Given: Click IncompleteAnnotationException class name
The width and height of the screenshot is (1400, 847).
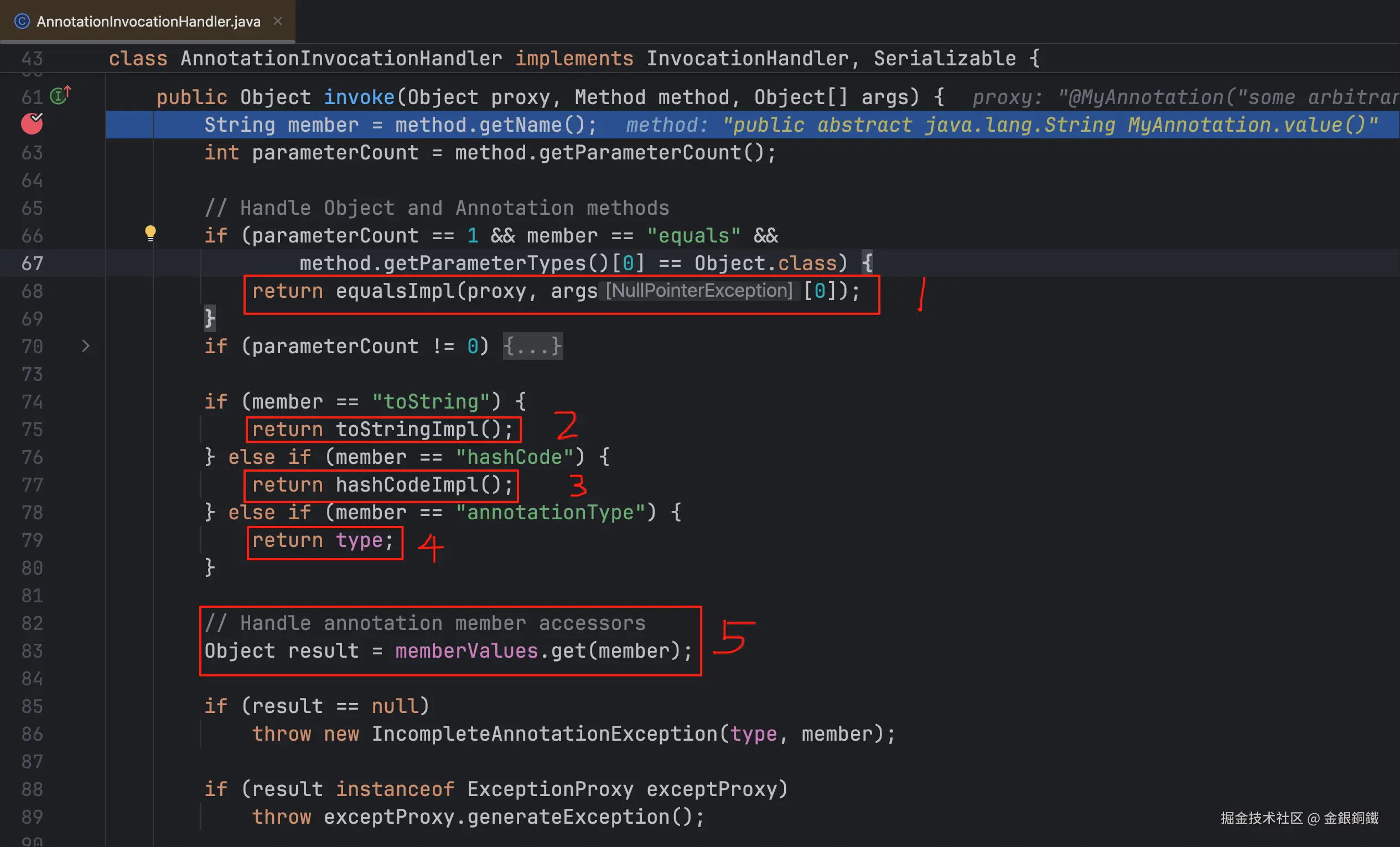Looking at the screenshot, I should pos(545,734).
